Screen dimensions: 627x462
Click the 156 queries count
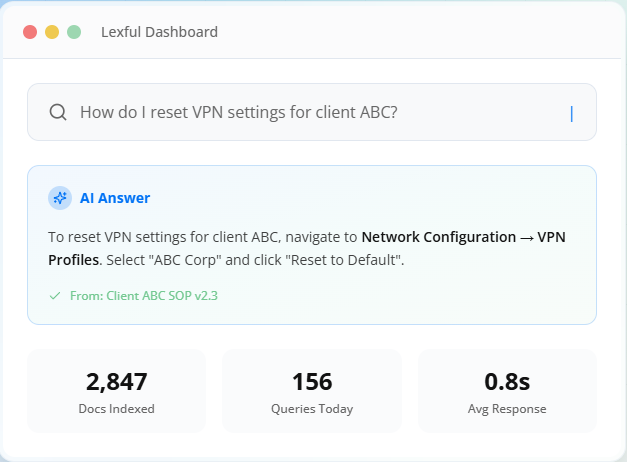point(312,381)
